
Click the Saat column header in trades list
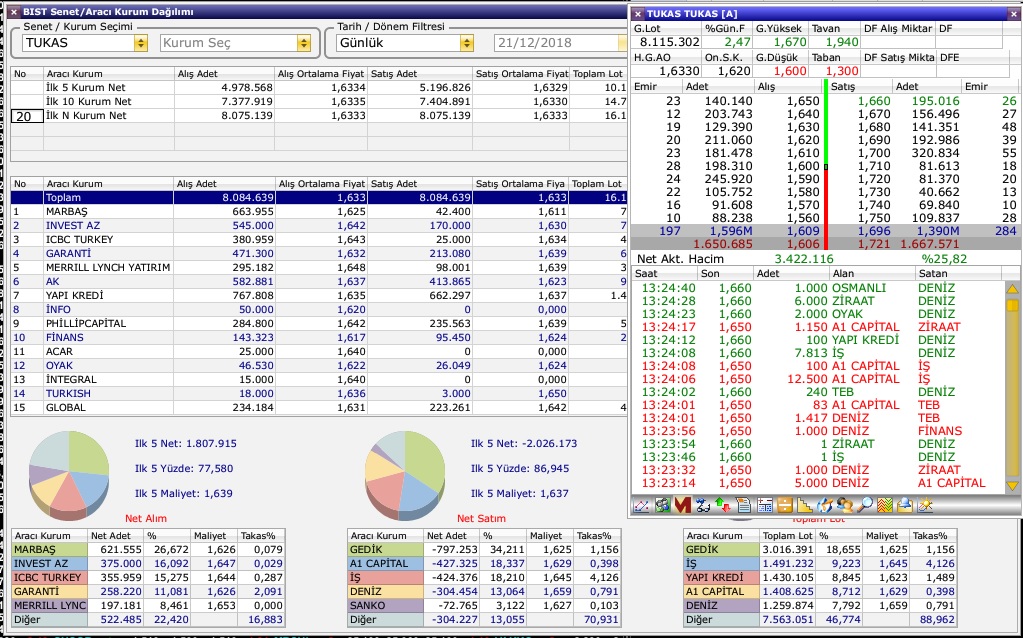tap(666, 274)
